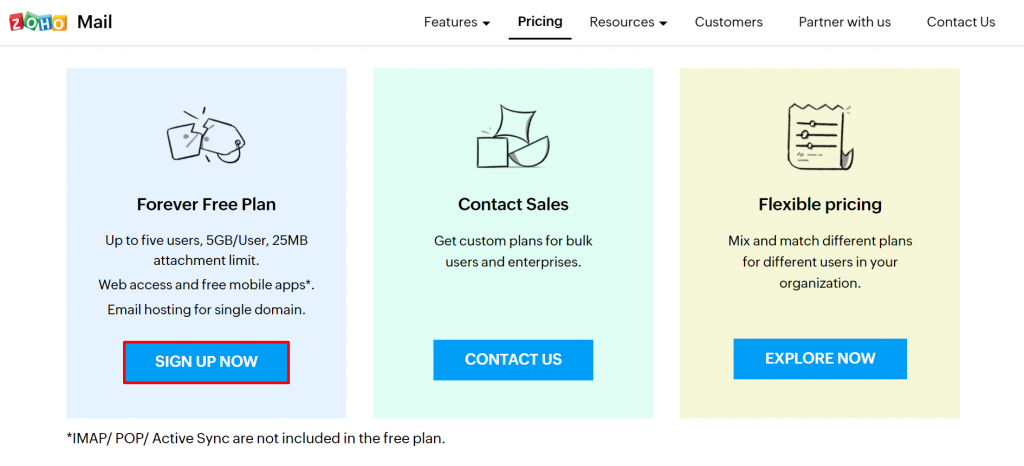Click the Contact Sales shapes illustration
The image size is (1024, 466).
pos(512,135)
